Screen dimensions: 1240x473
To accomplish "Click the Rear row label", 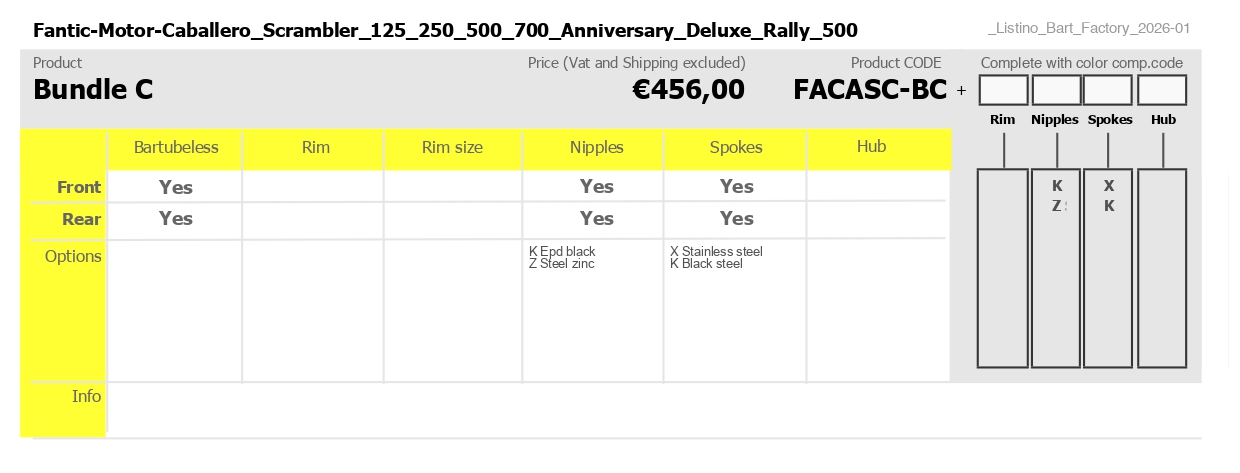I will [82, 219].
